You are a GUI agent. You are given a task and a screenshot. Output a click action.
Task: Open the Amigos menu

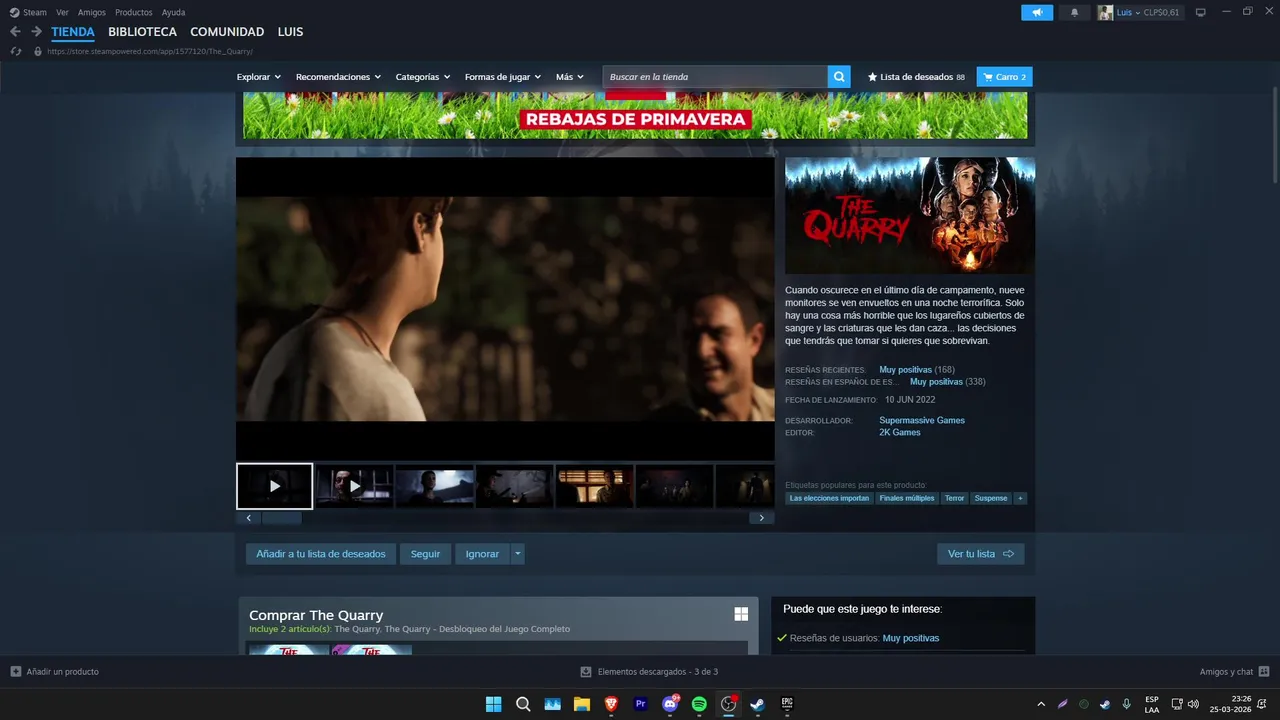pyautogui.click(x=92, y=12)
